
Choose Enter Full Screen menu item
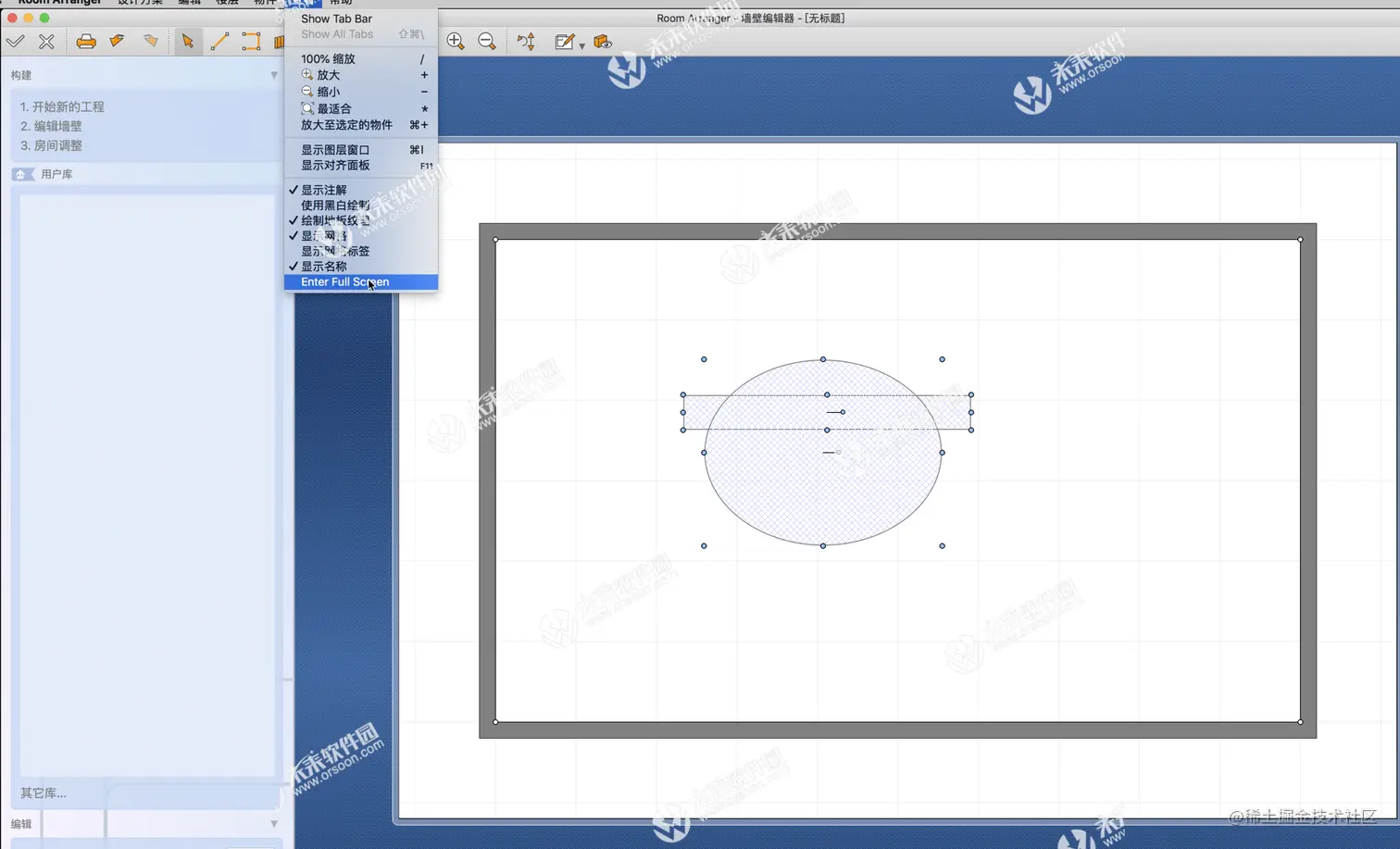(x=361, y=281)
